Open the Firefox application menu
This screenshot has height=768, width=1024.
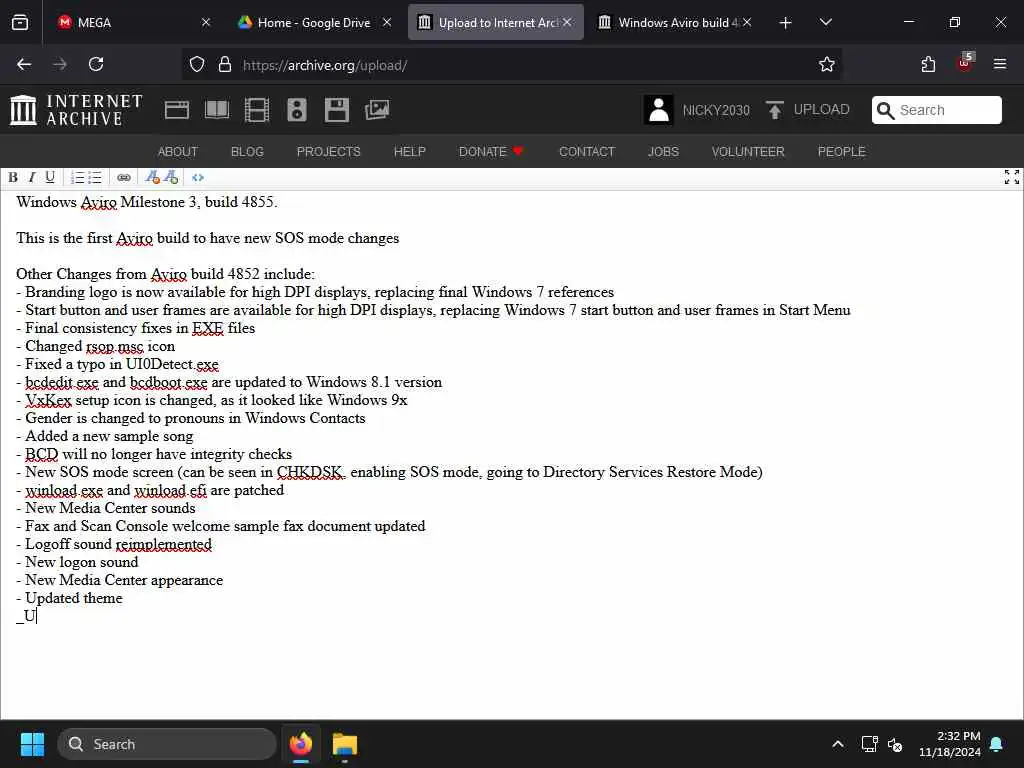click(1000, 64)
